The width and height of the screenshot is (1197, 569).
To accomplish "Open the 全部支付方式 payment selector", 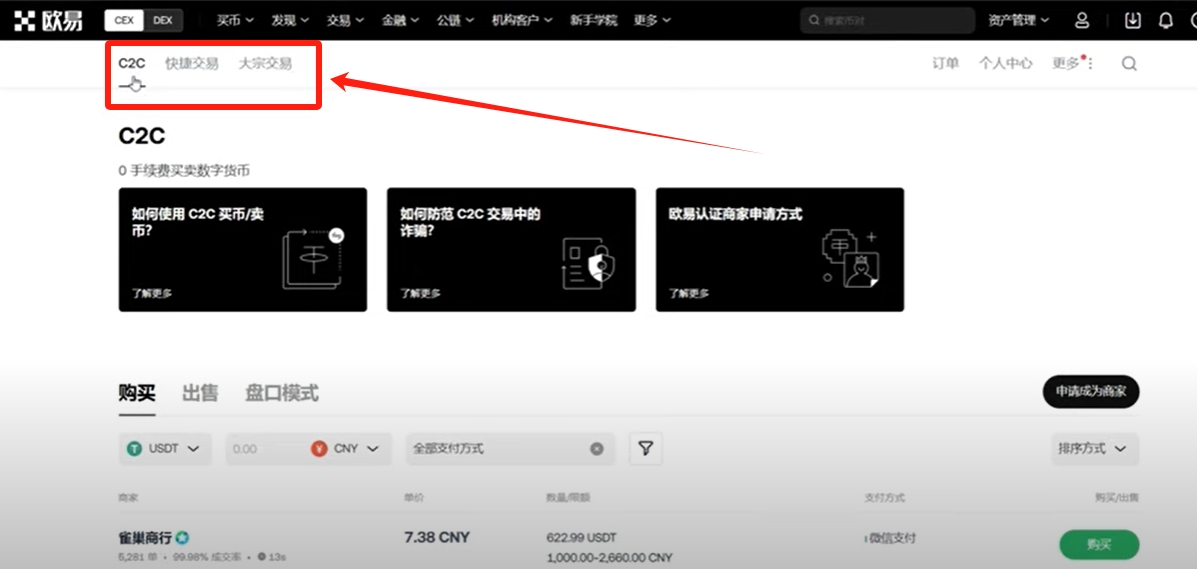I will [510, 449].
